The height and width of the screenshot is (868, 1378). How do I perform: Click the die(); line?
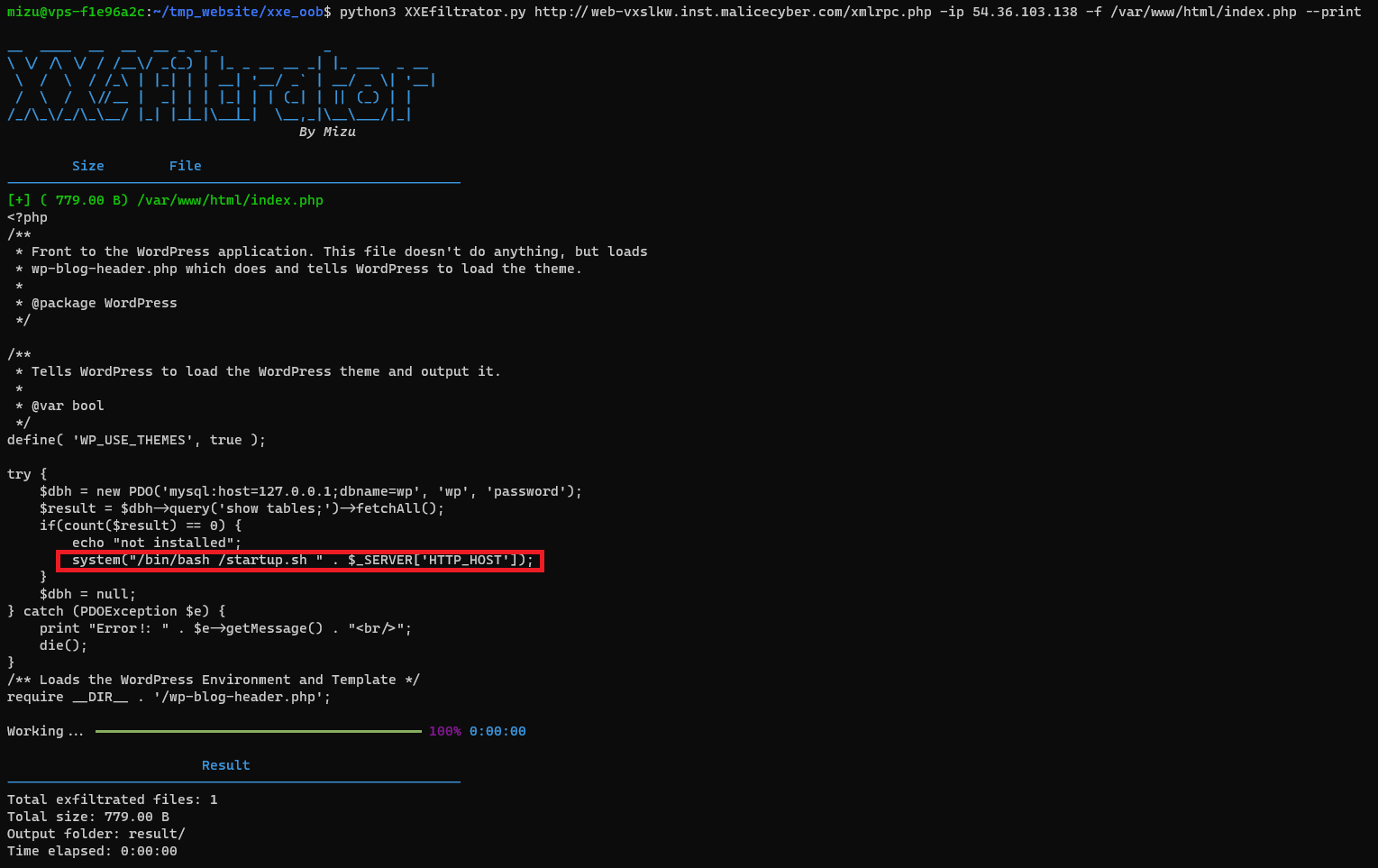point(64,645)
